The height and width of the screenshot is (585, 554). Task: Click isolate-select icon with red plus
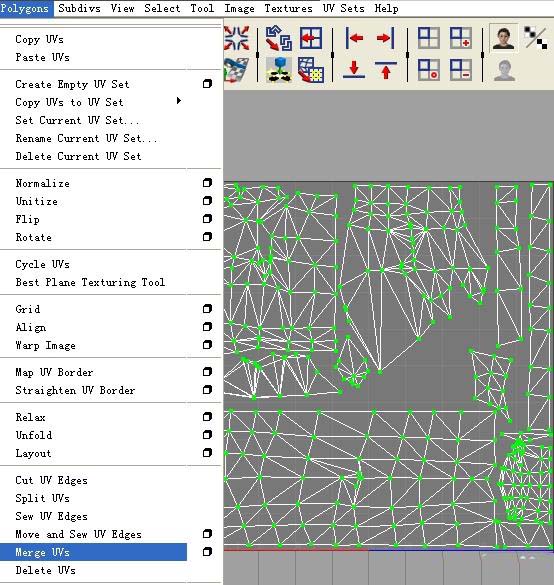pos(460,38)
